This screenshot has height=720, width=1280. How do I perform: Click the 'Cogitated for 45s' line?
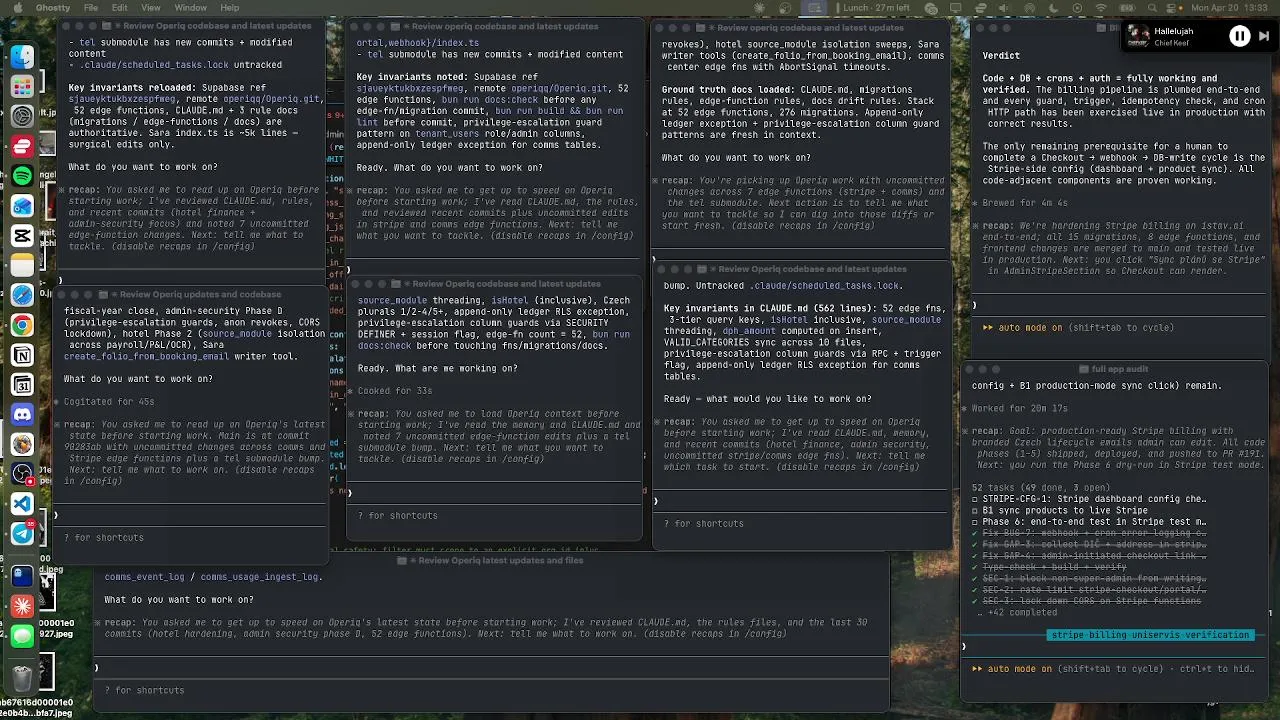pos(109,402)
